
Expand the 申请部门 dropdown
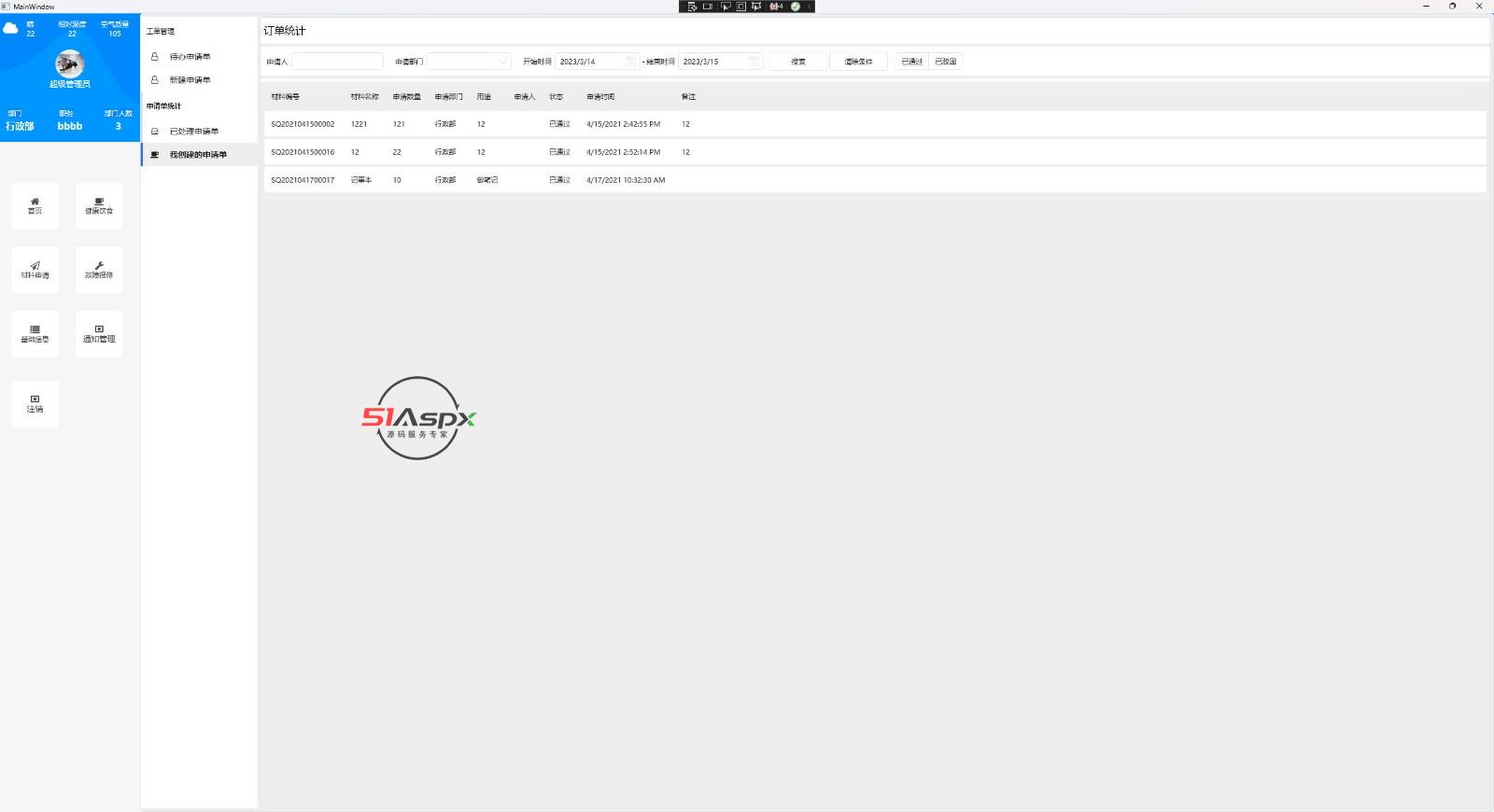coord(469,62)
